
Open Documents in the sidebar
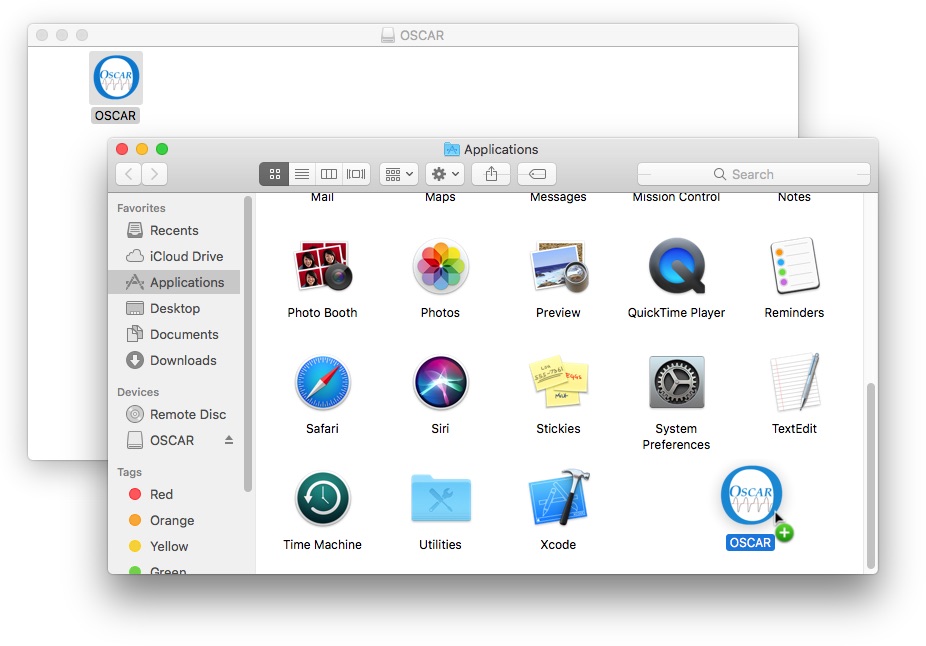pyautogui.click(x=174, y=334)
